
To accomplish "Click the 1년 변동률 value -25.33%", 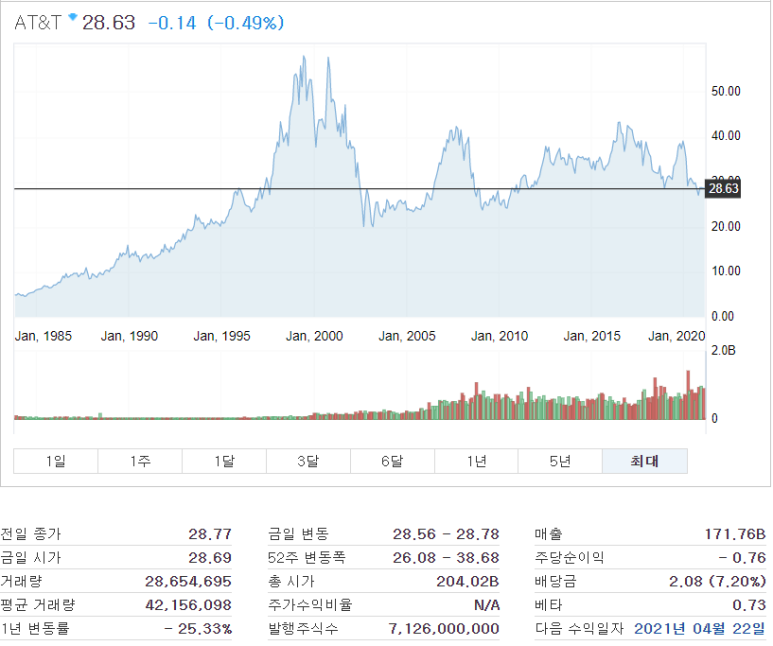I will (x=198, y=629).
